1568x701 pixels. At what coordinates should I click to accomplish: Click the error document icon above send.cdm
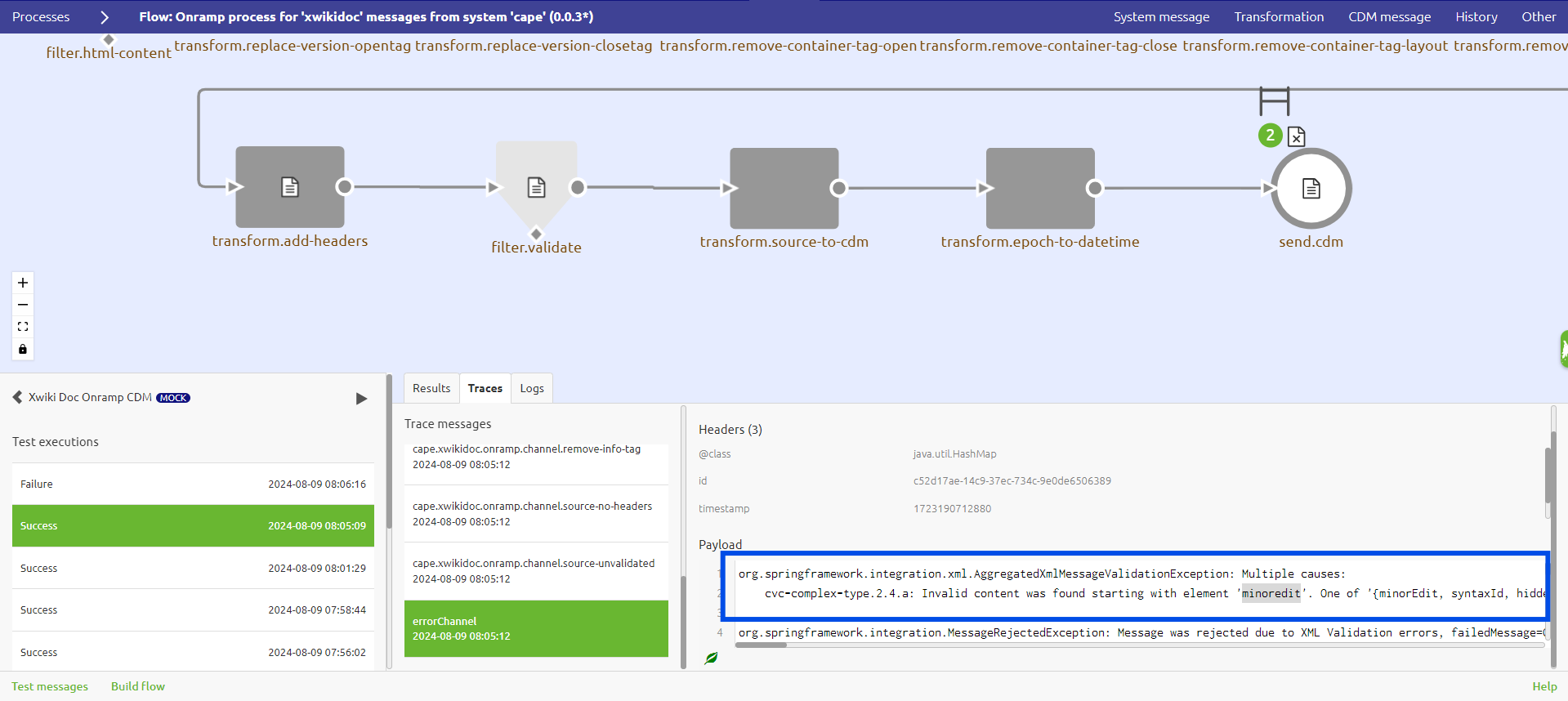coord(1297,136)
